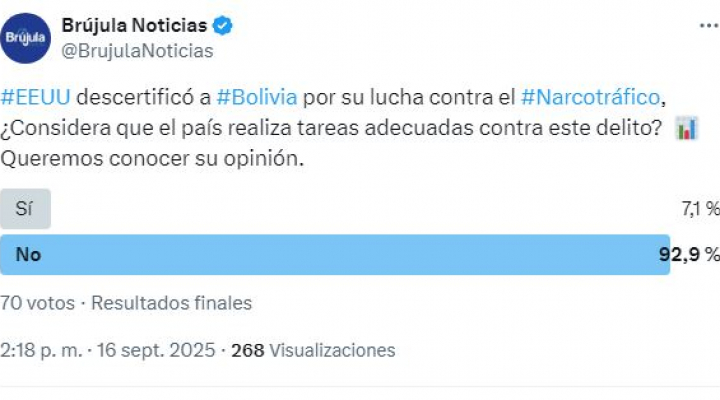Open the Brújula profile avatar
Image resolution: width=720 pixels, height=400 pixels.
(25, 38)
